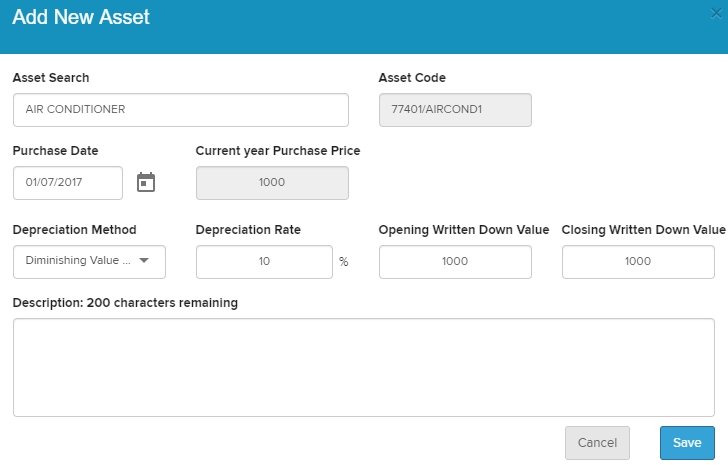Click the Depreciation Method label
This screenshot has width=728, height=465.
[75, 230]
